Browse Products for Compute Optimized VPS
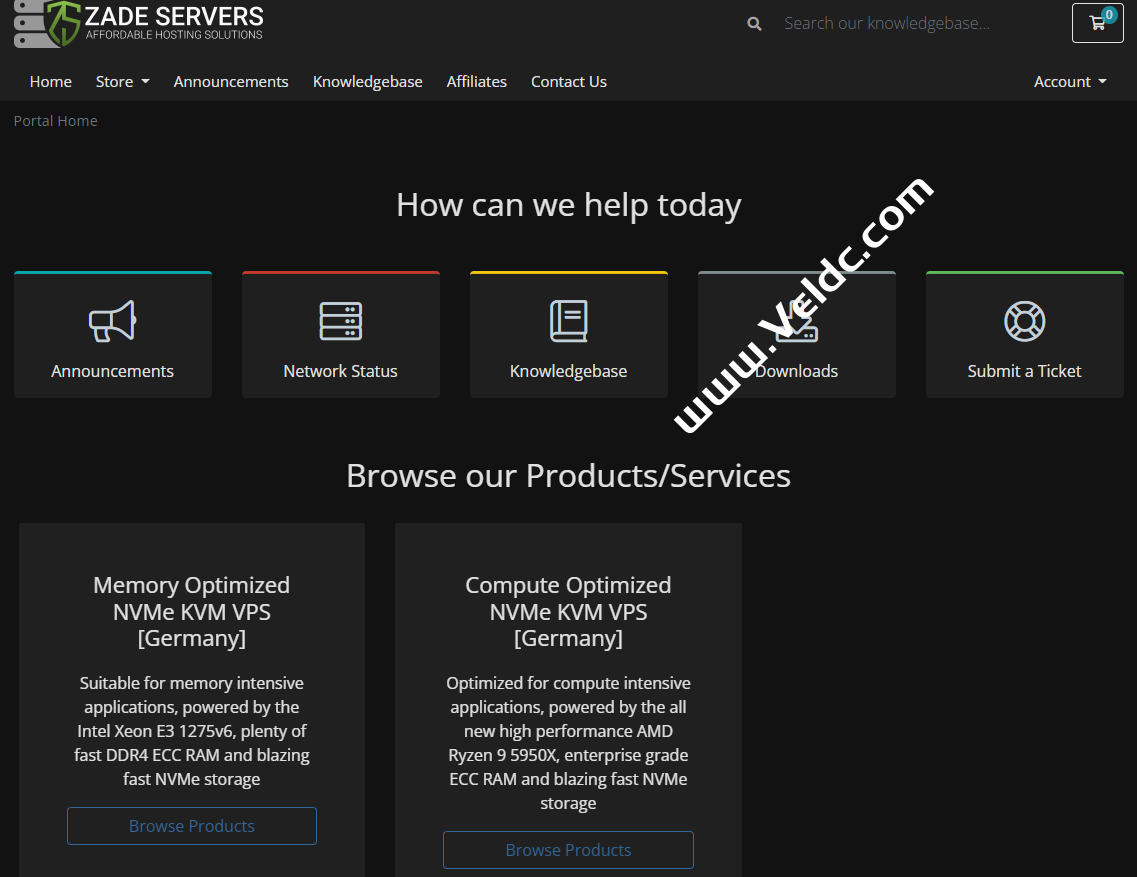Viewport: 1137px width, 877px height. [568, 850]
